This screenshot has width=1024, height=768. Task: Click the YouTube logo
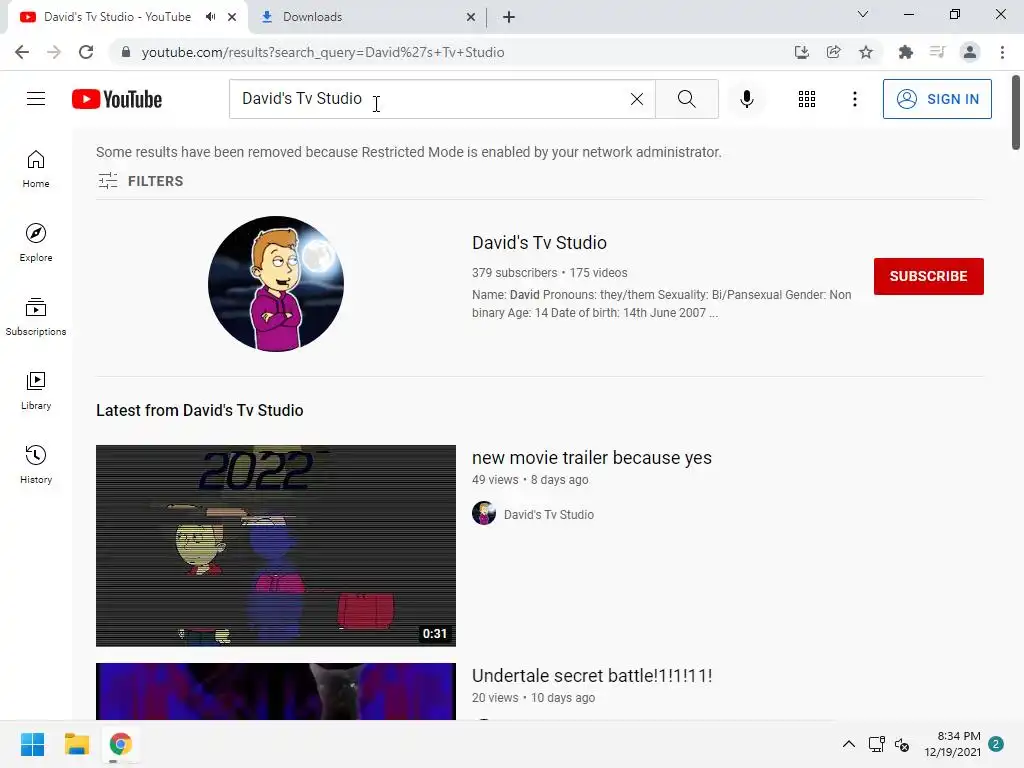pos(117,99)
